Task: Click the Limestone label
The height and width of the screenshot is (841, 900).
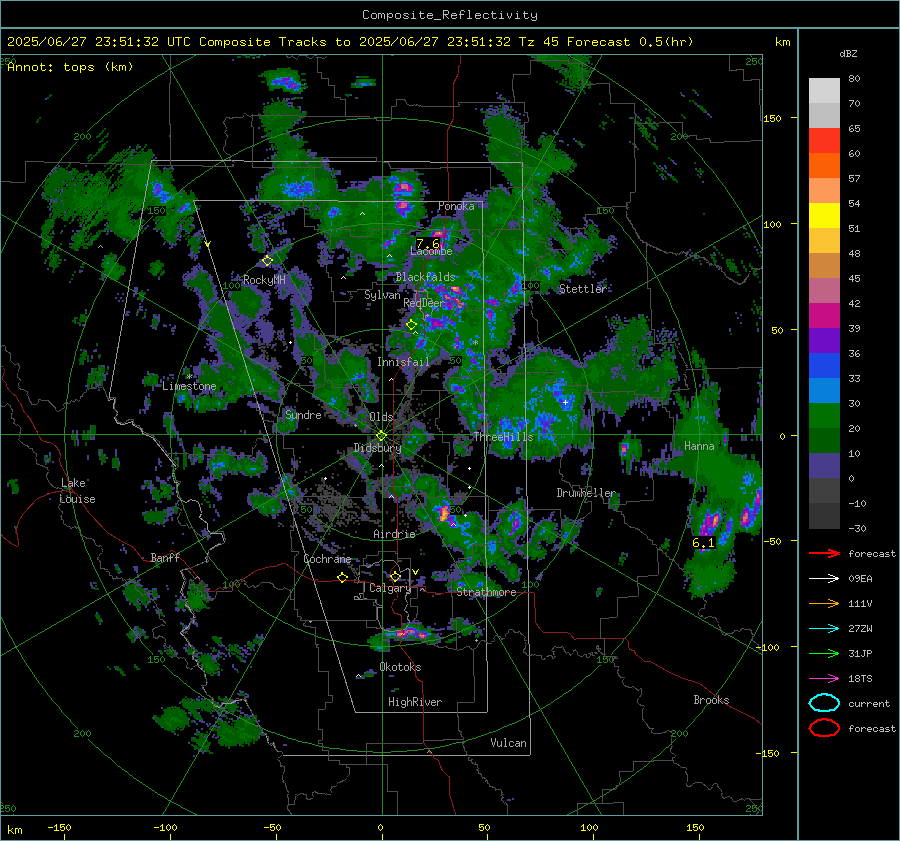Action: click(189, 386)
